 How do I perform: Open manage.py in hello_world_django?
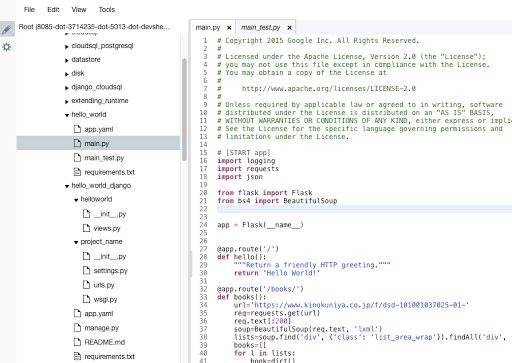tap(101, 328)
